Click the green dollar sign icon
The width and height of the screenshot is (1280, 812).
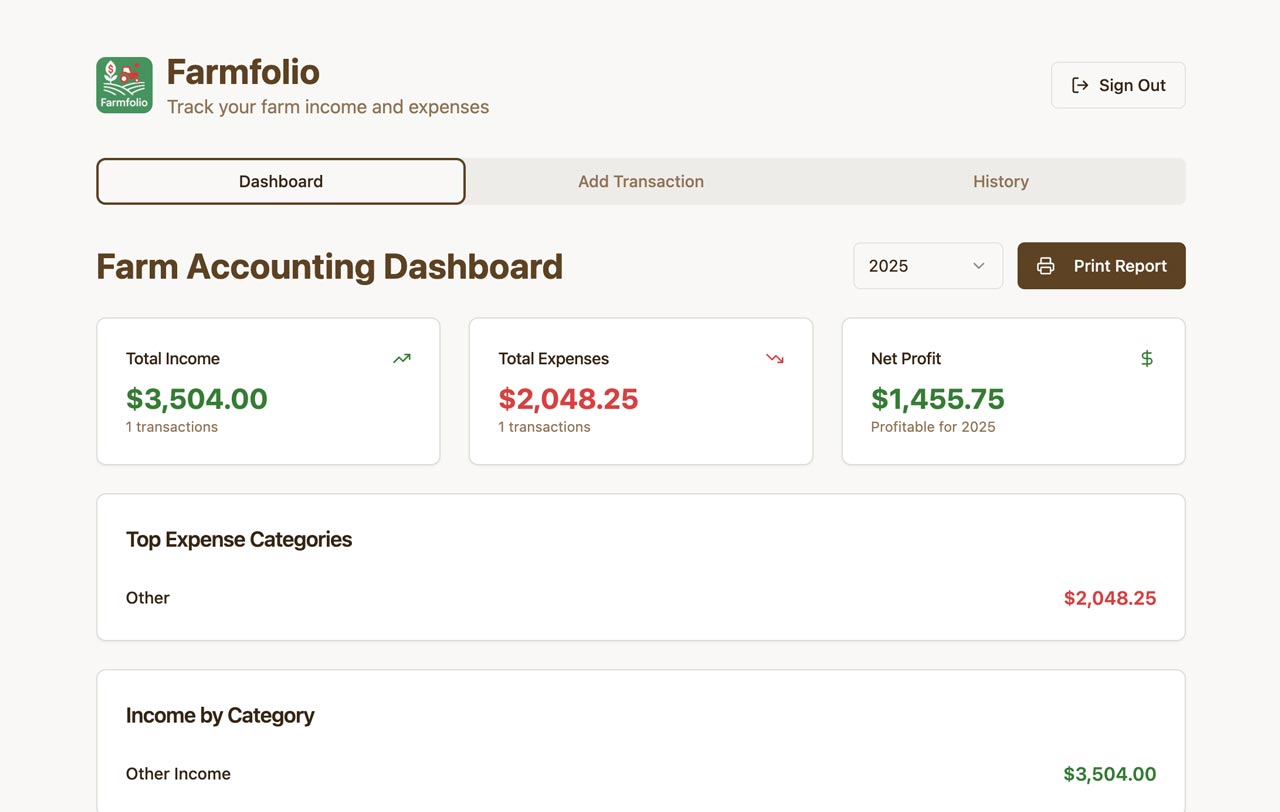(x=1147, y=358)
